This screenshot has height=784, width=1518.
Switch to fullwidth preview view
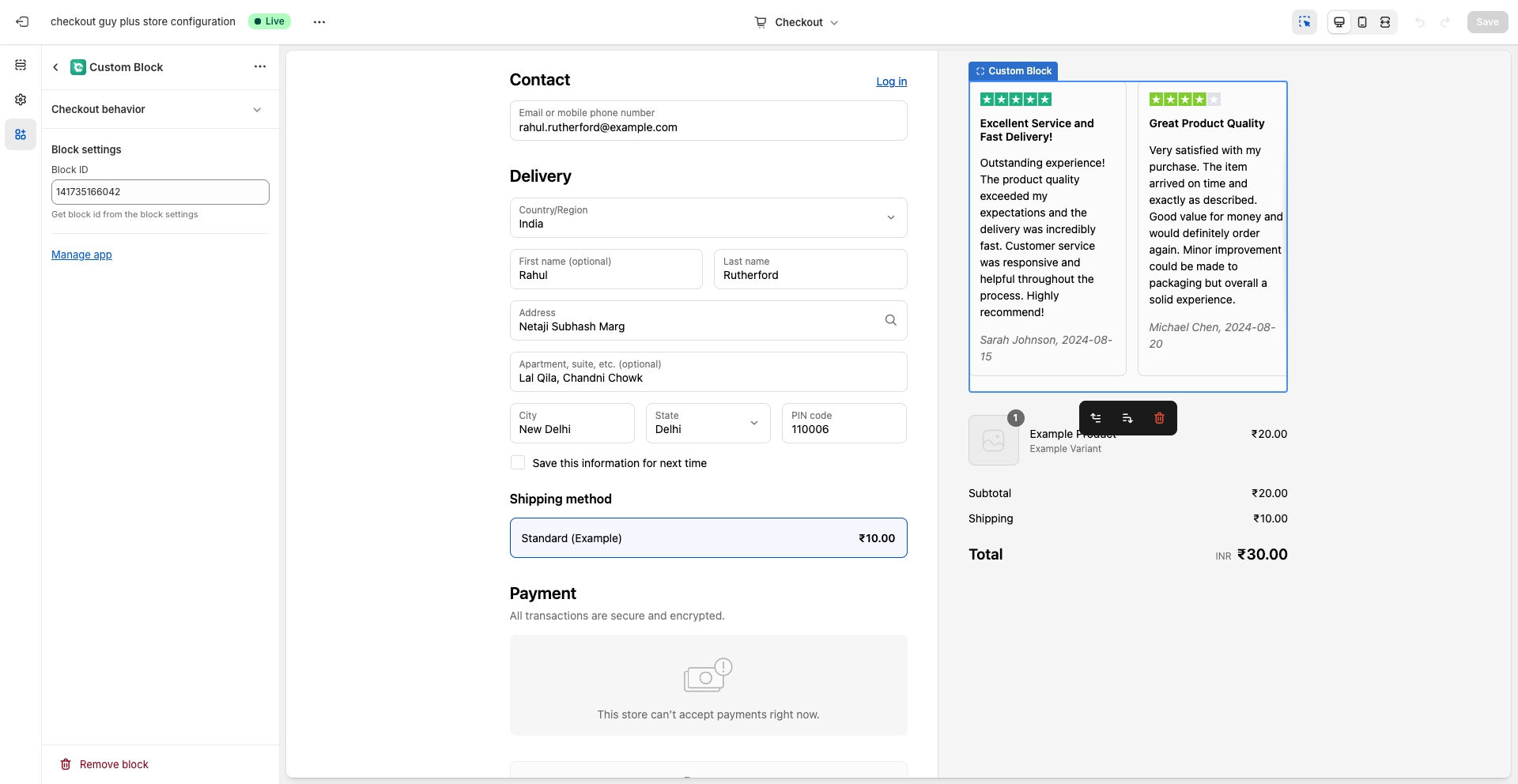point(1384,21)
